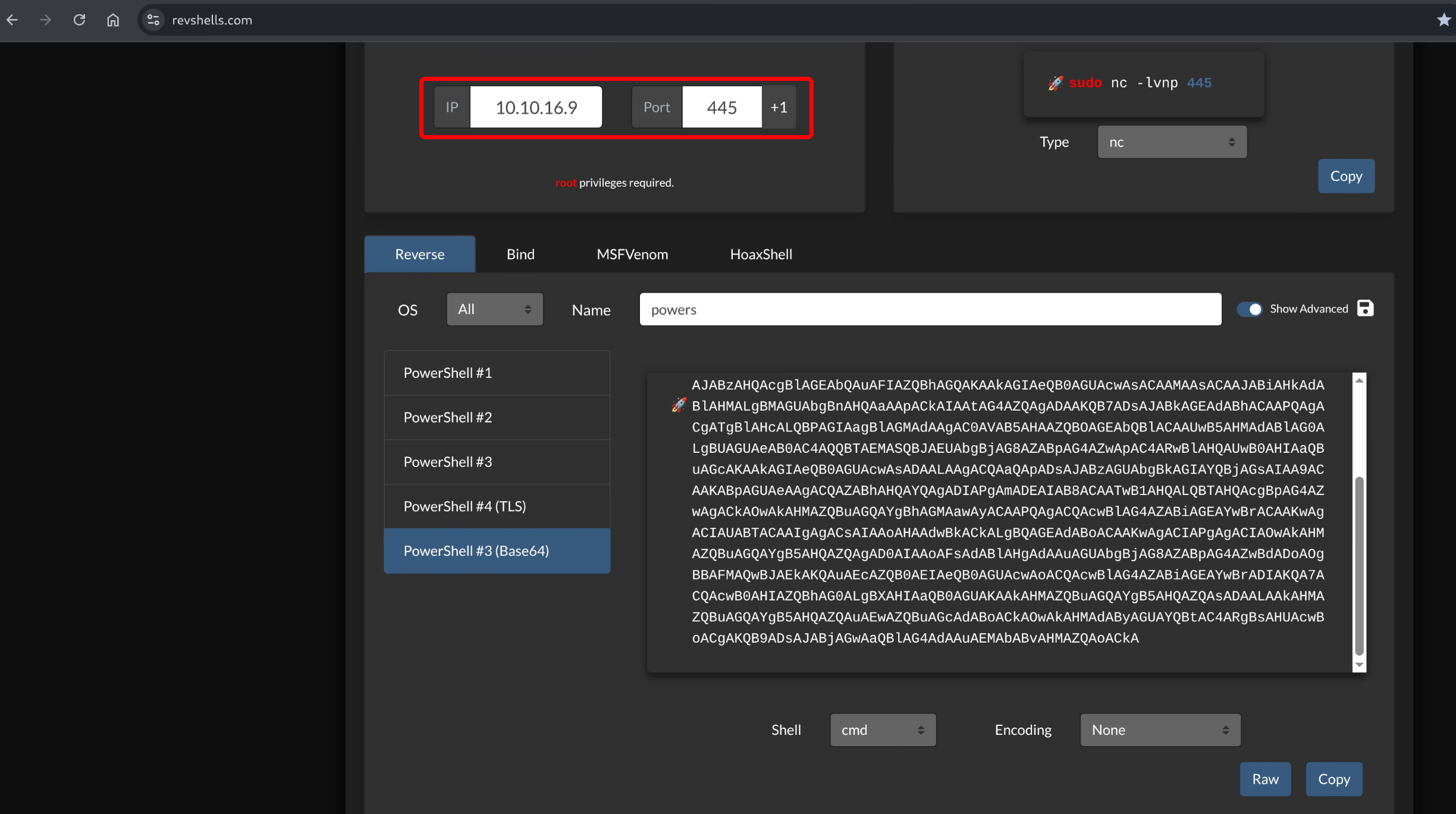Select the PowerShell #2 payload

(x=447, y=417)
